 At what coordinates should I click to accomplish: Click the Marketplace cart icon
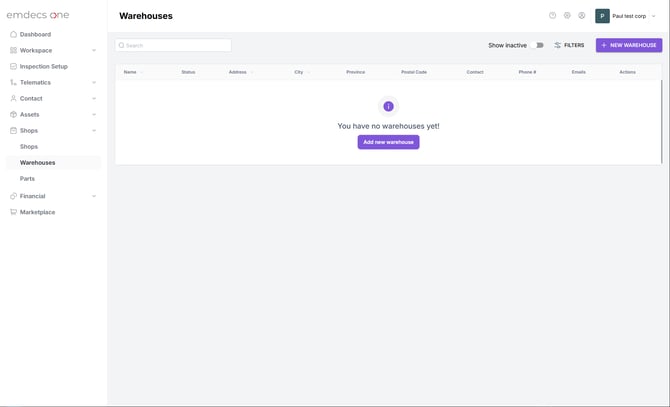click(x=13, y=212)
